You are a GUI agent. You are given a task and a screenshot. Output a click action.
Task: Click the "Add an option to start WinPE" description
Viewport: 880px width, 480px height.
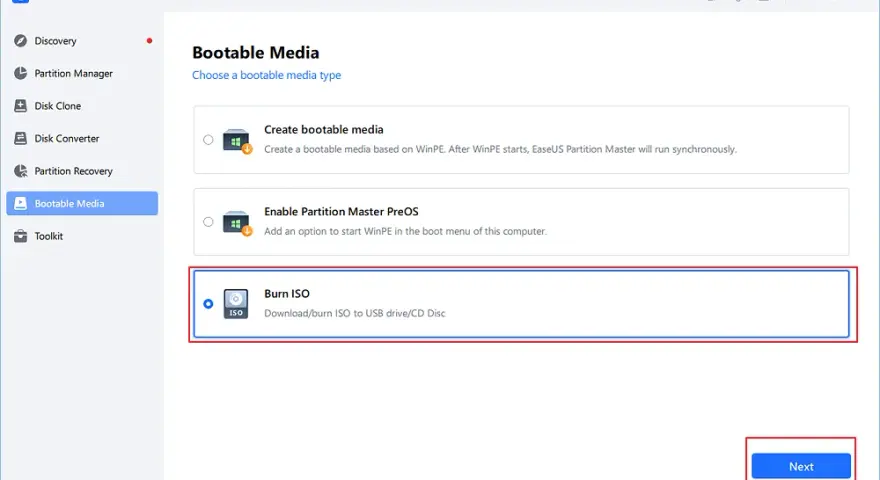(405, 231)
